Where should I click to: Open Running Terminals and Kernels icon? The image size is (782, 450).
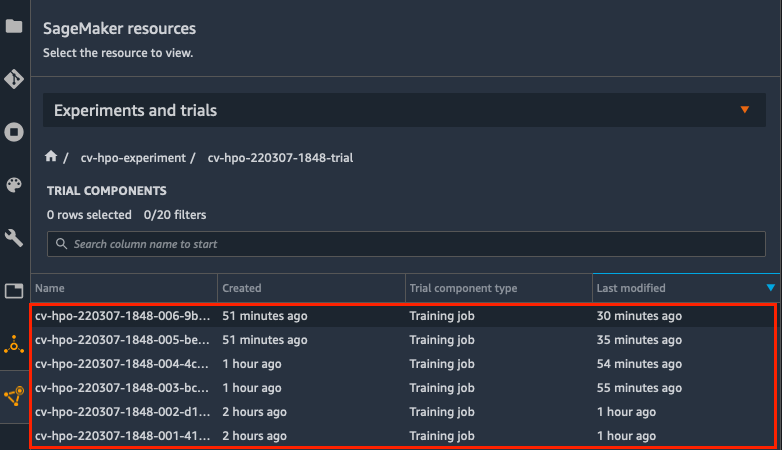14,132
